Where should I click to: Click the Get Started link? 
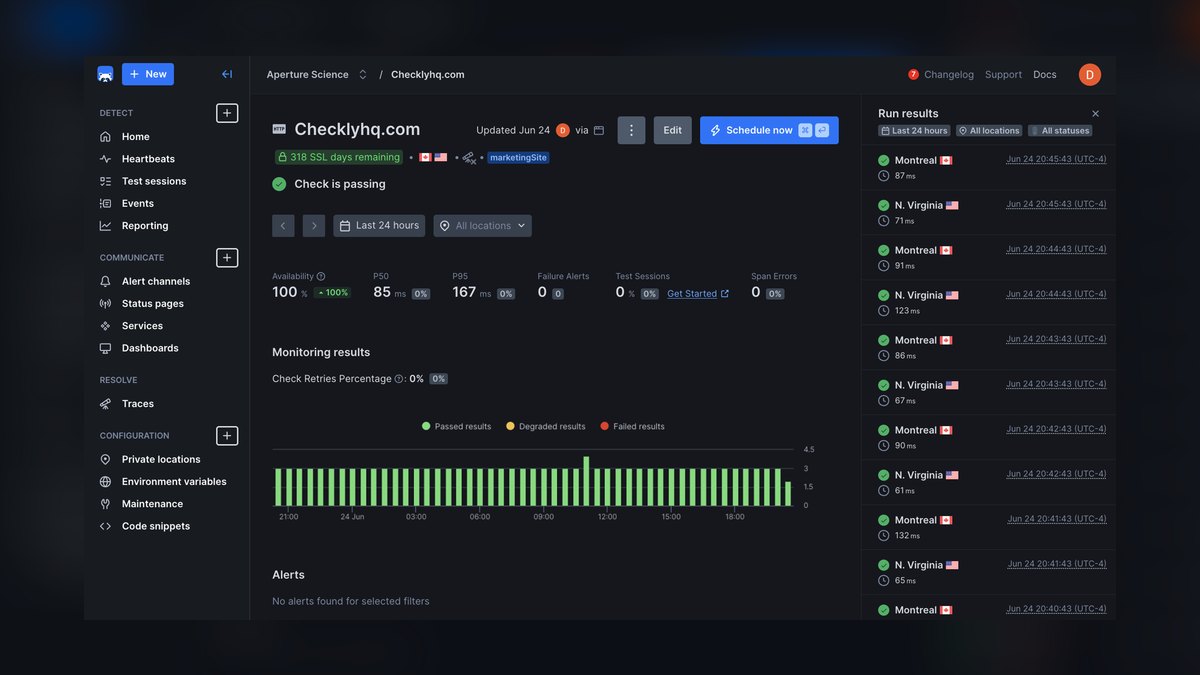tap(698, 293)
